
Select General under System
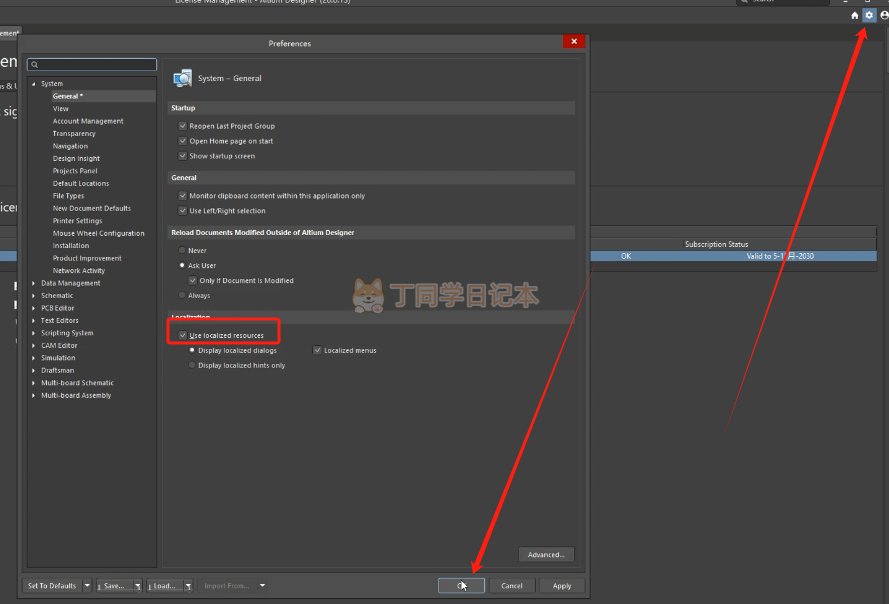(67, 96)
